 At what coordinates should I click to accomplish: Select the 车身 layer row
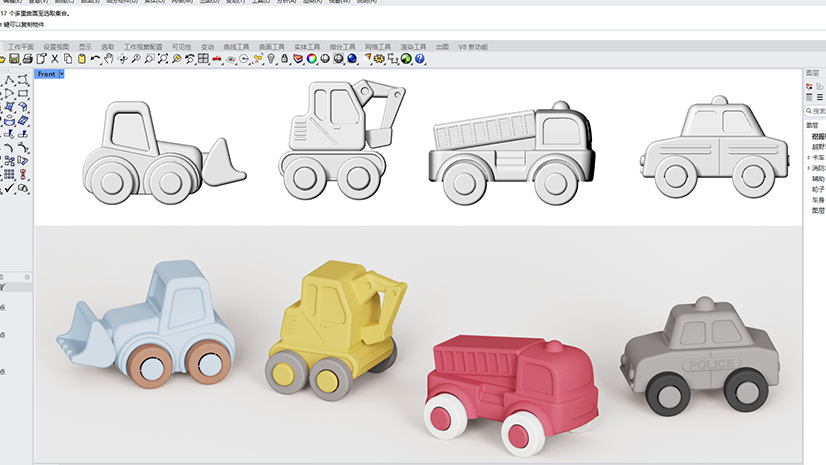(x=817, y=200)
